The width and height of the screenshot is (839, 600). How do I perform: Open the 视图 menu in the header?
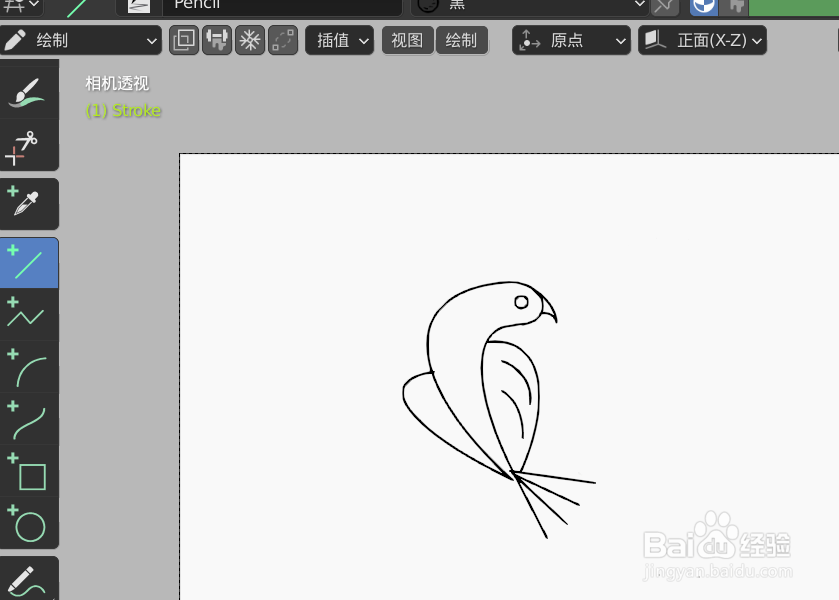click(407, 41)
